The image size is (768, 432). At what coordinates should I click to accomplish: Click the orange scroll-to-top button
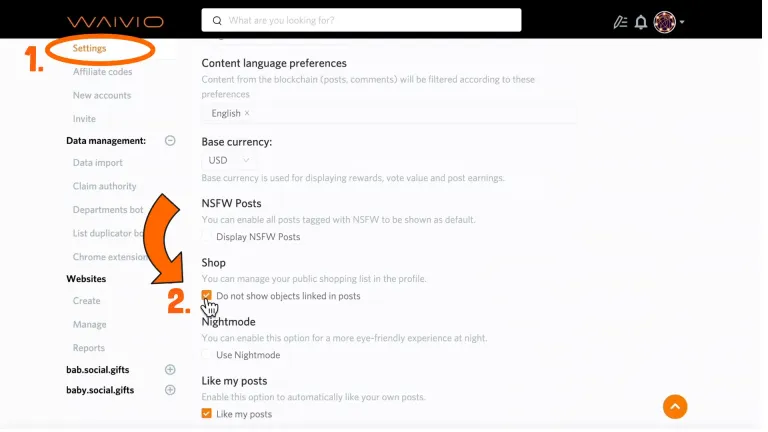click(675, 407)
